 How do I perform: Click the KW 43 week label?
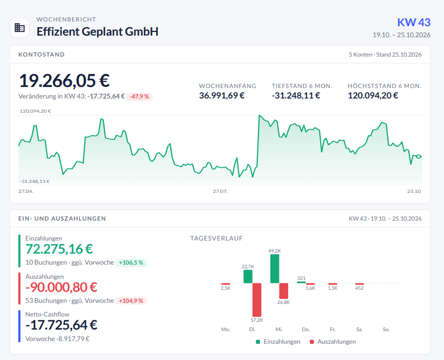coord(414,22)
